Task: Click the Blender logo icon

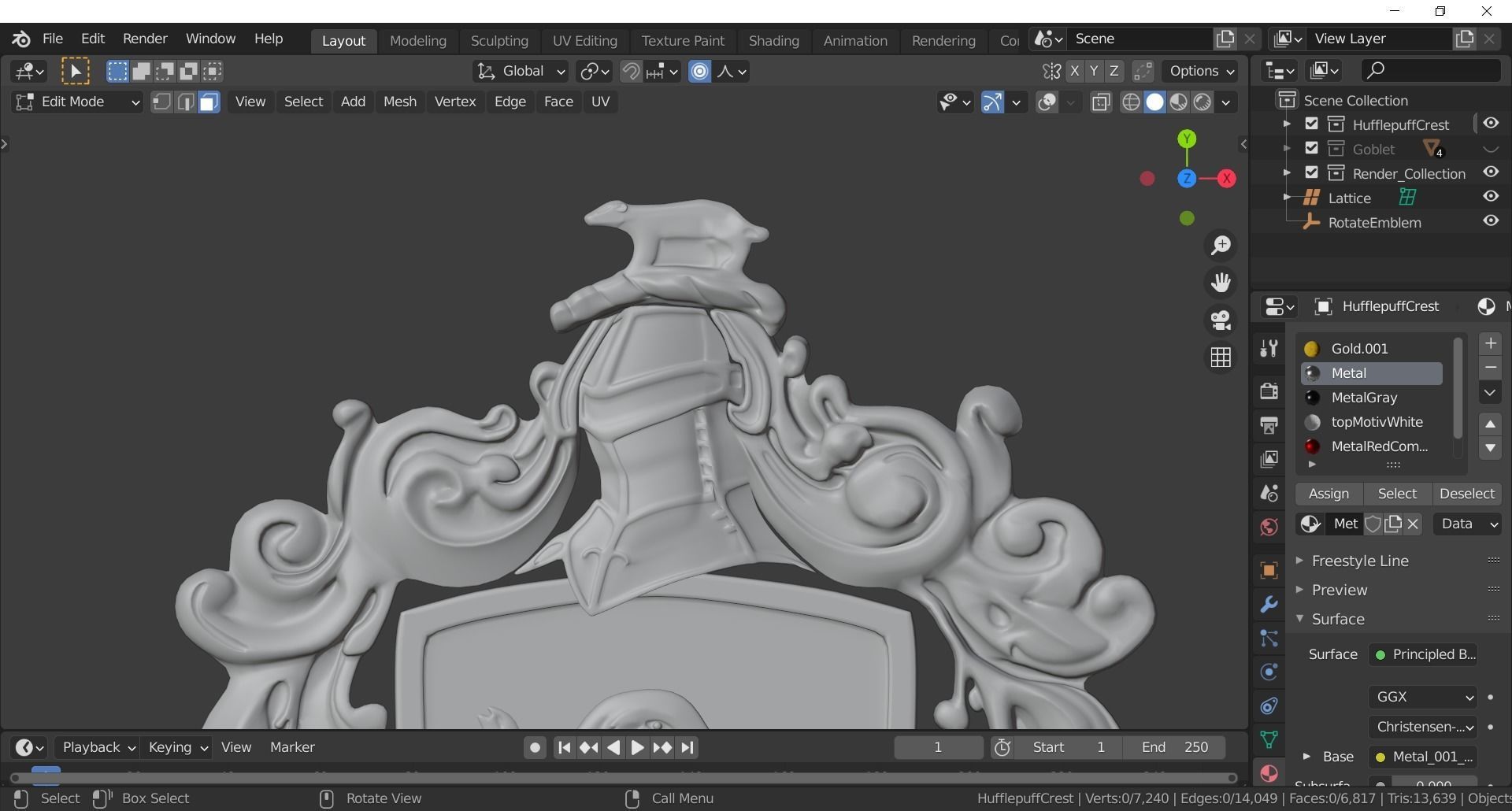Action: (21, 39)
